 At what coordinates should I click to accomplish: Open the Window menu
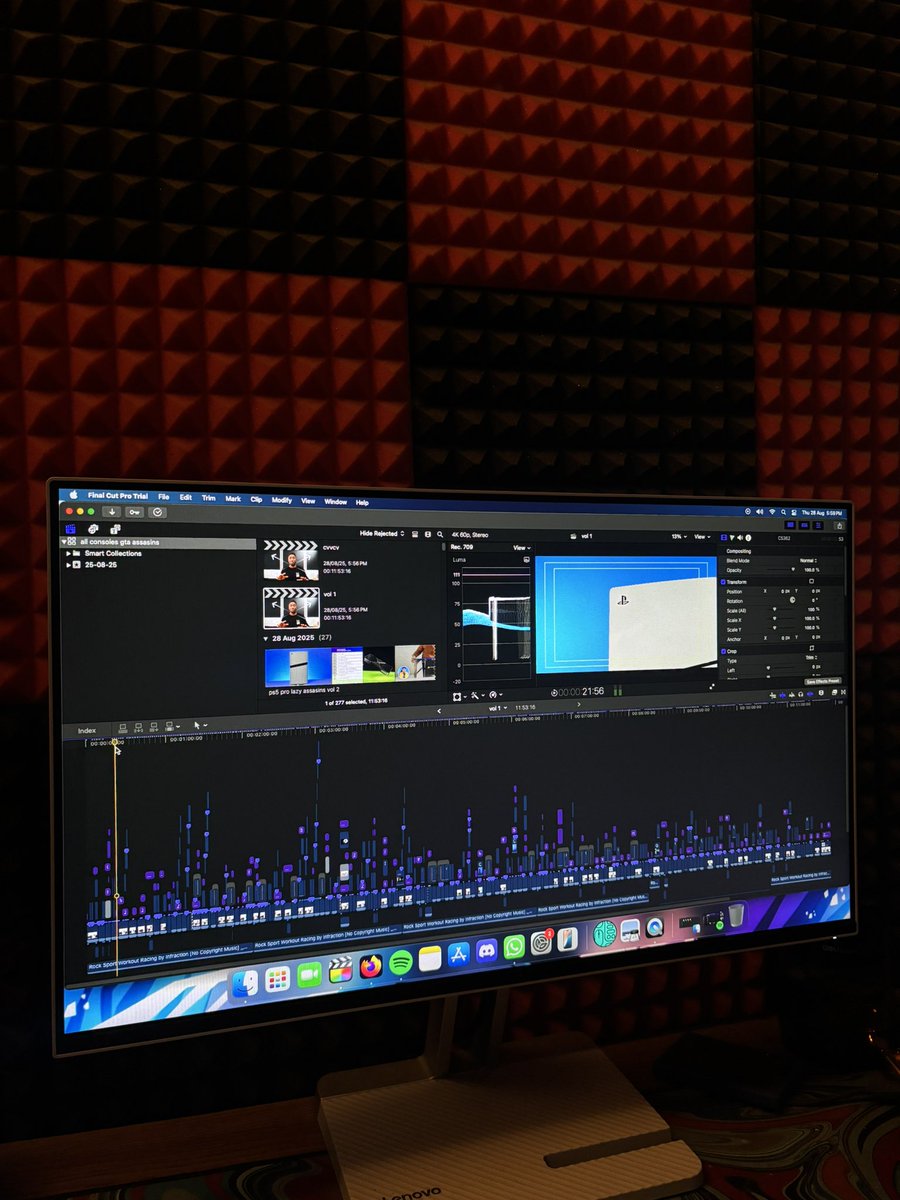click(x=335, y=502)
